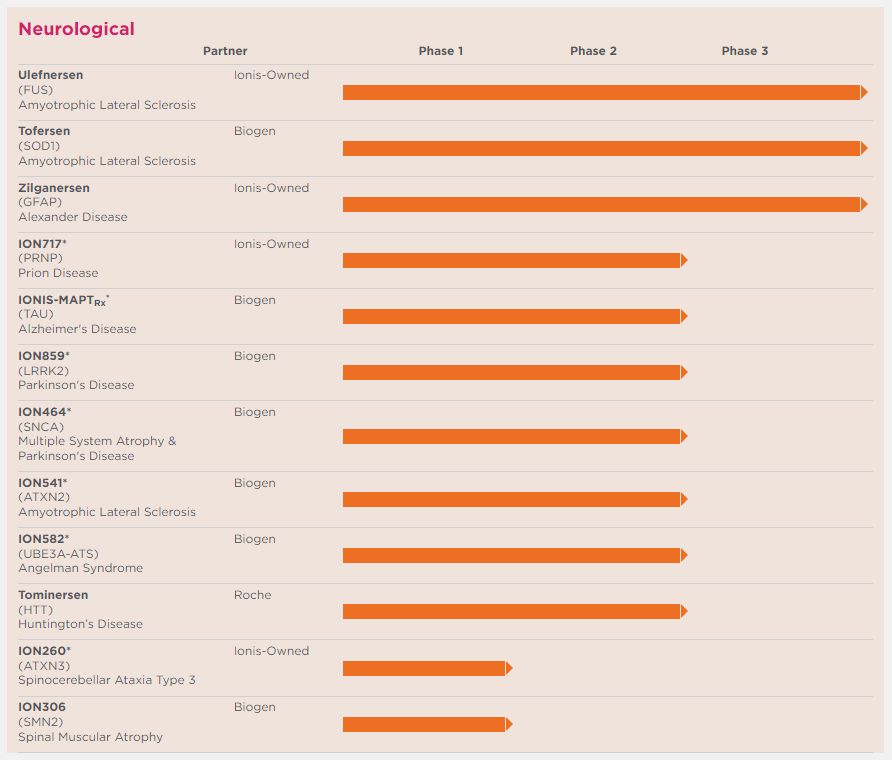892x760 pixels.
Task: Click the Ulefnersen drug name
Action: pos(51,75)
